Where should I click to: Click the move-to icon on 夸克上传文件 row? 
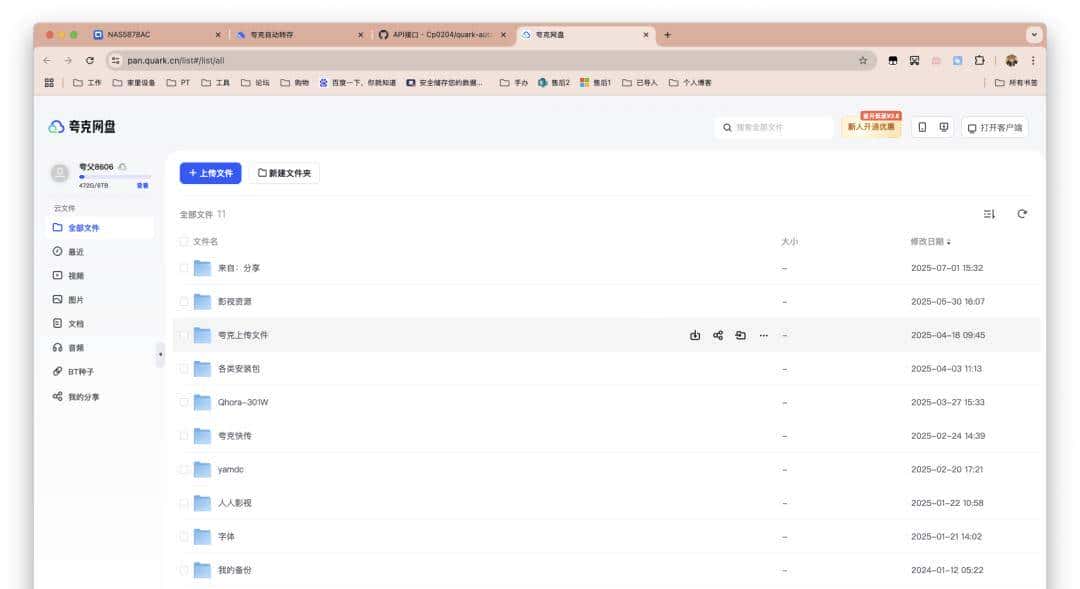[741, 335]
